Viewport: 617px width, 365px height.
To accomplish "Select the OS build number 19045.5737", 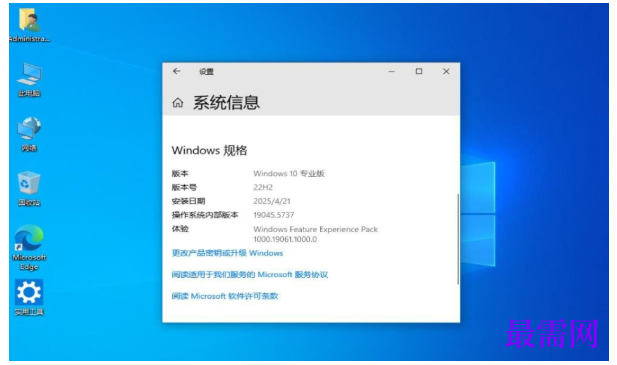I will (273, 215).
